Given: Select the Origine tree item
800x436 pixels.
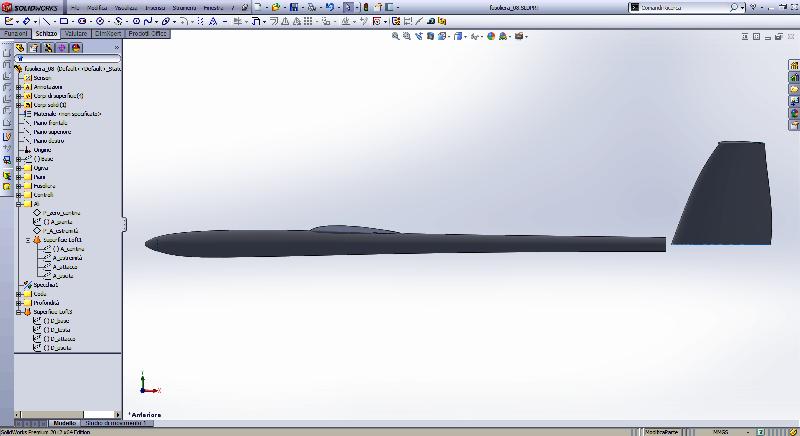Looking at the screenshot, I should [44, 149].
